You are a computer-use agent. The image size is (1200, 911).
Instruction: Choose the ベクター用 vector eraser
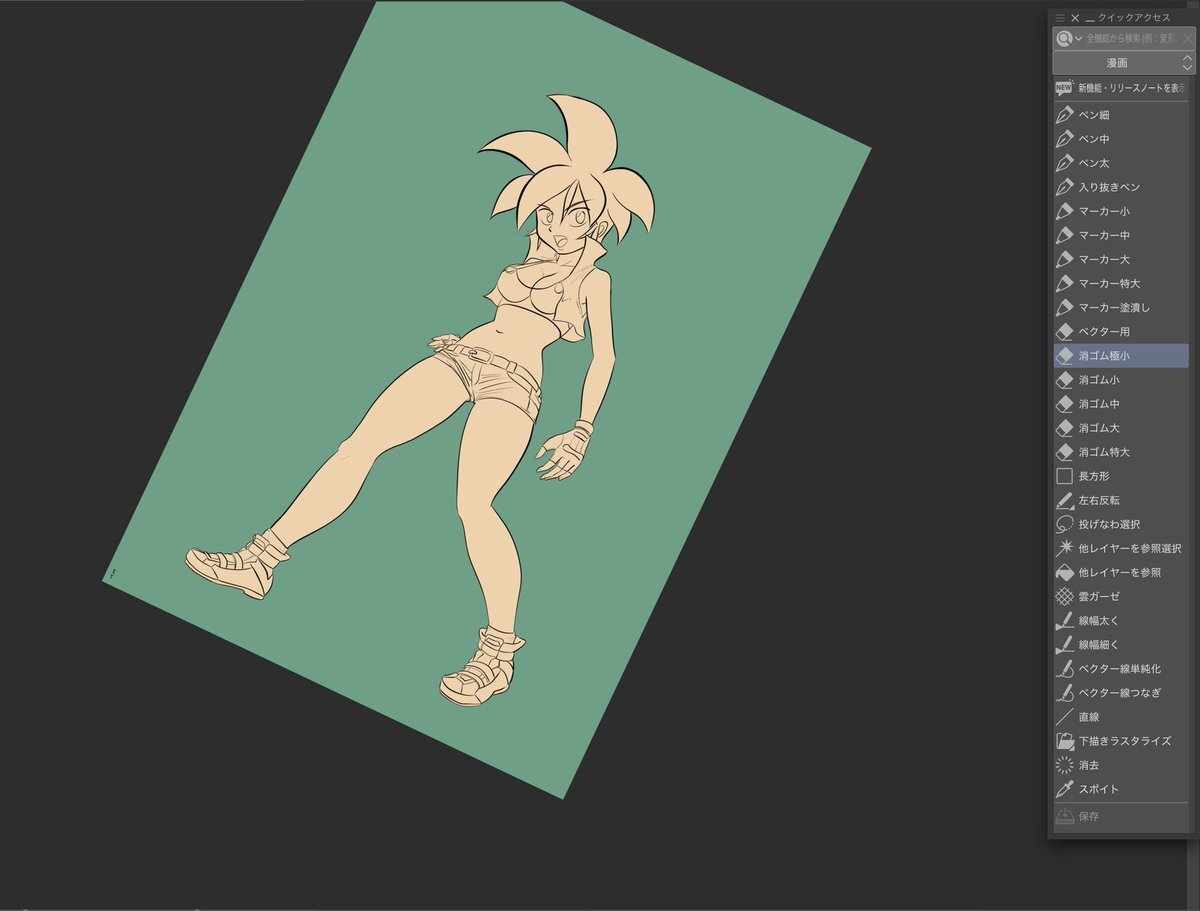pyautogui.click(x=1120, y=331)
